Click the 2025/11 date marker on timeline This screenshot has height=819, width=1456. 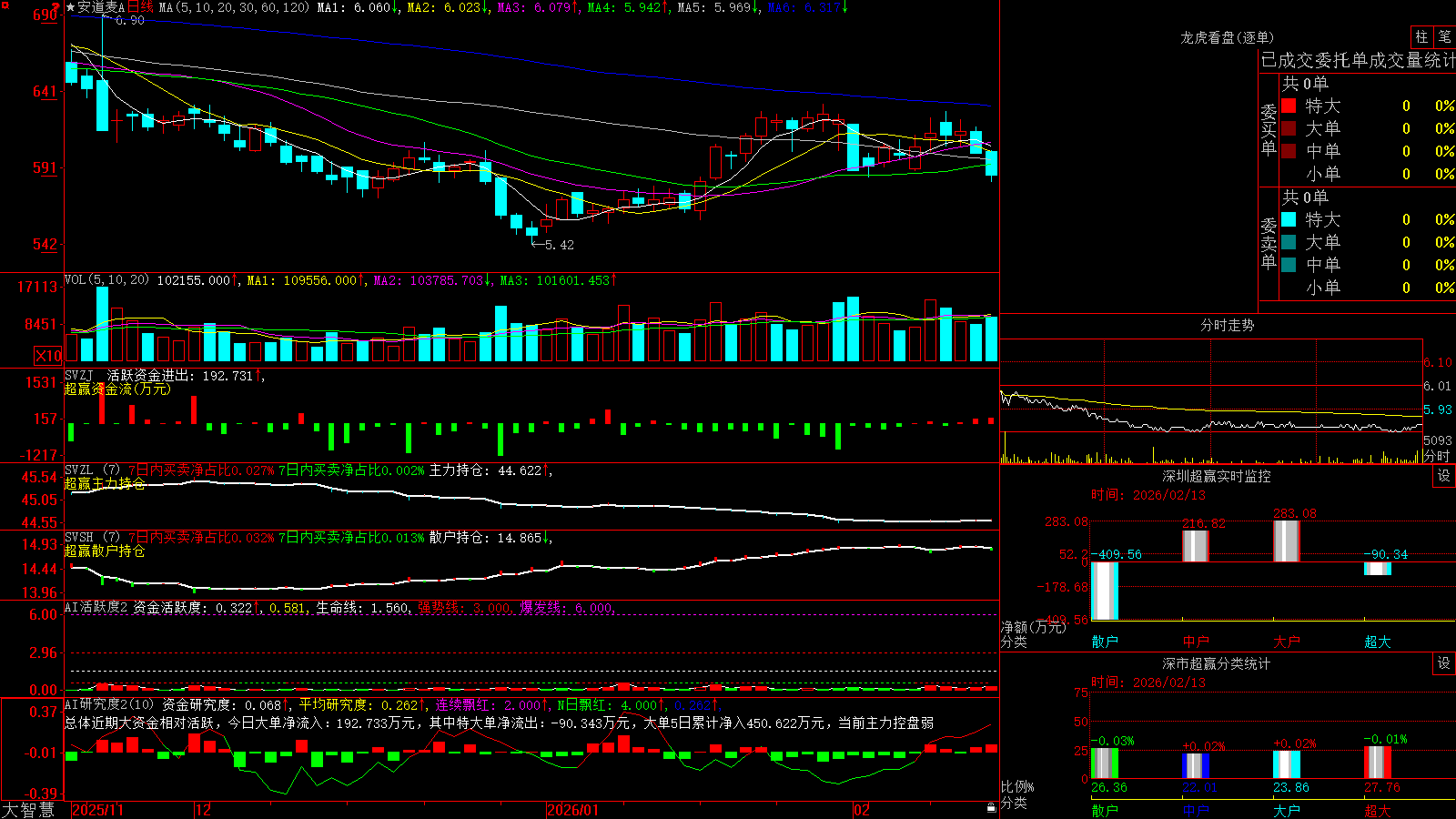coord(97,810)
